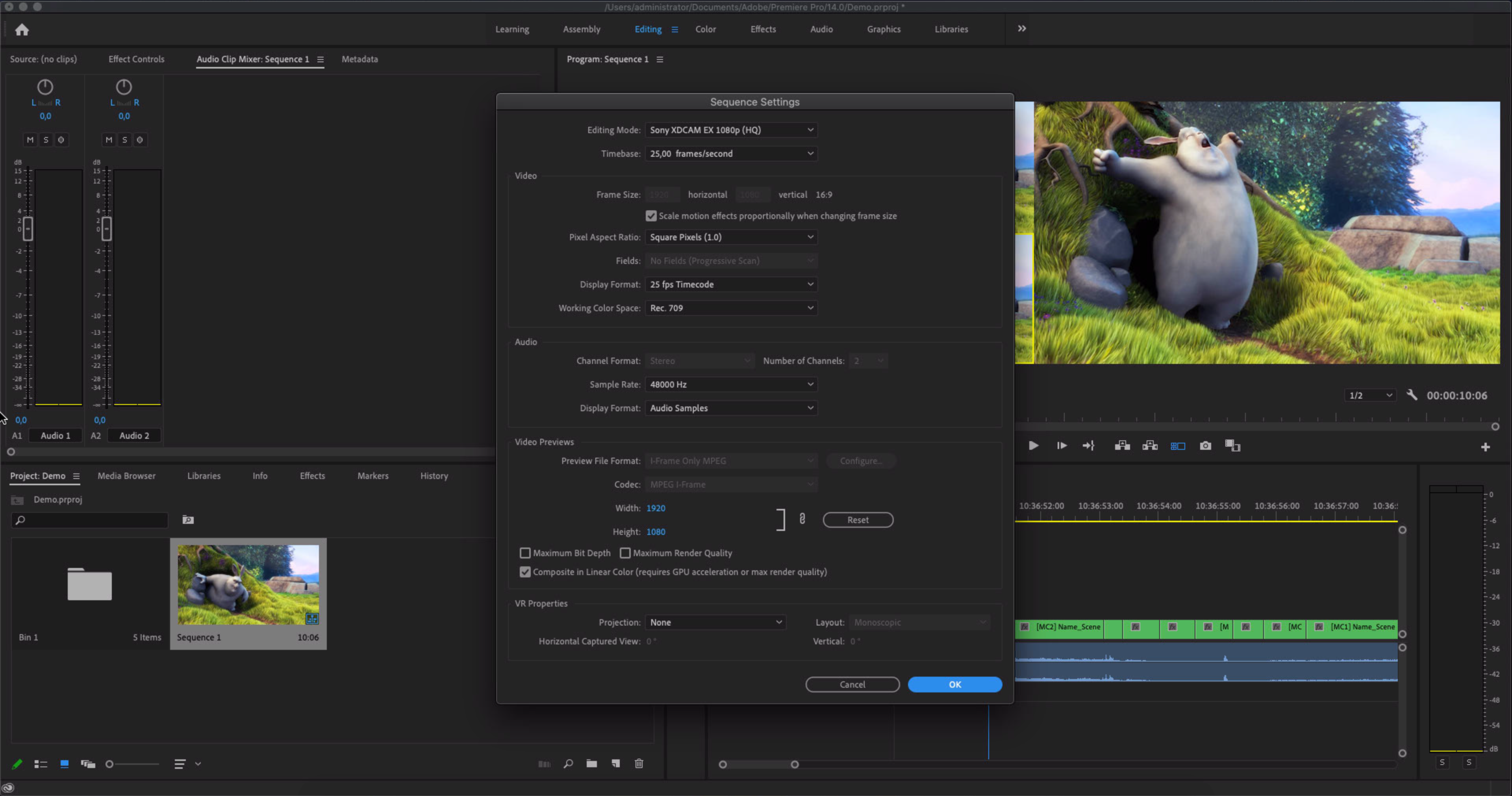Toggle the link icon for preview width and height
Viewport: 1512px width, 796px height.
tap(802, 519)
